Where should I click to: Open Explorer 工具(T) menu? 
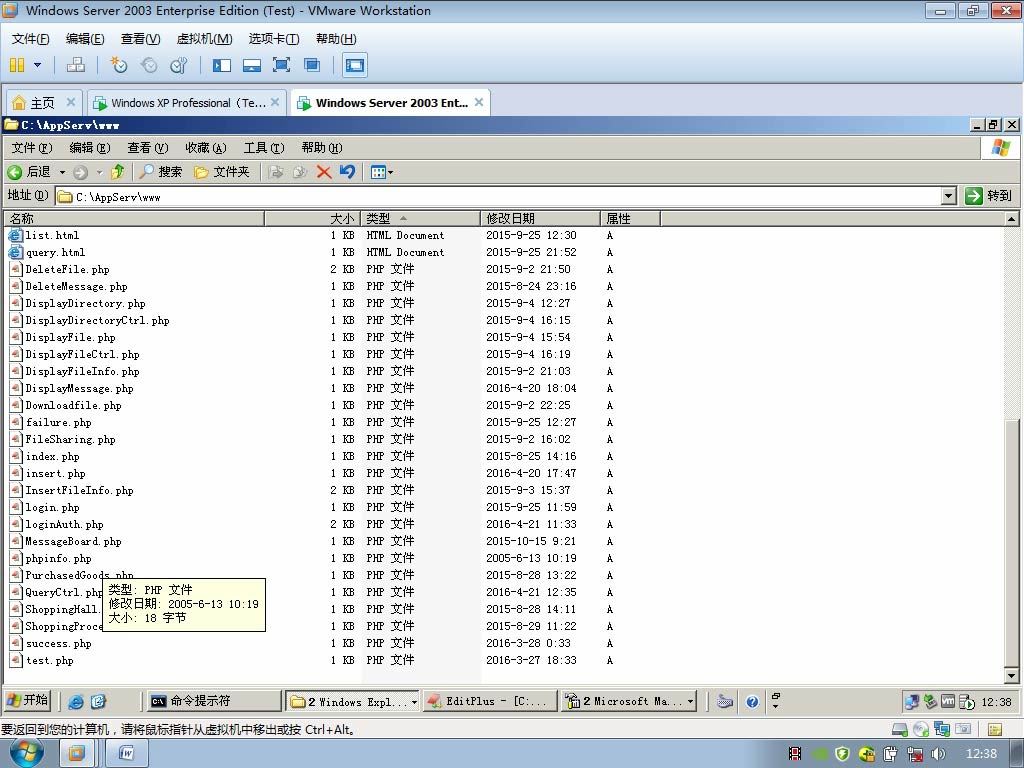[264, 148]
